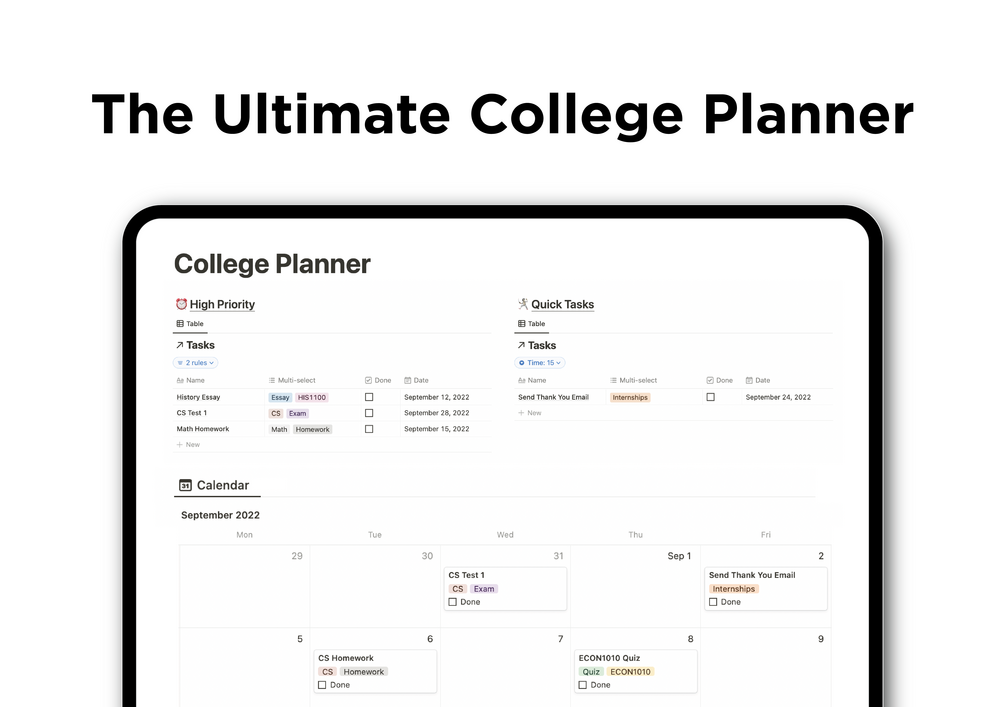Open the Quick Tasks heading link
Image resolution: width=1005 pixels, height=707 pixels.
pos(562,304)
